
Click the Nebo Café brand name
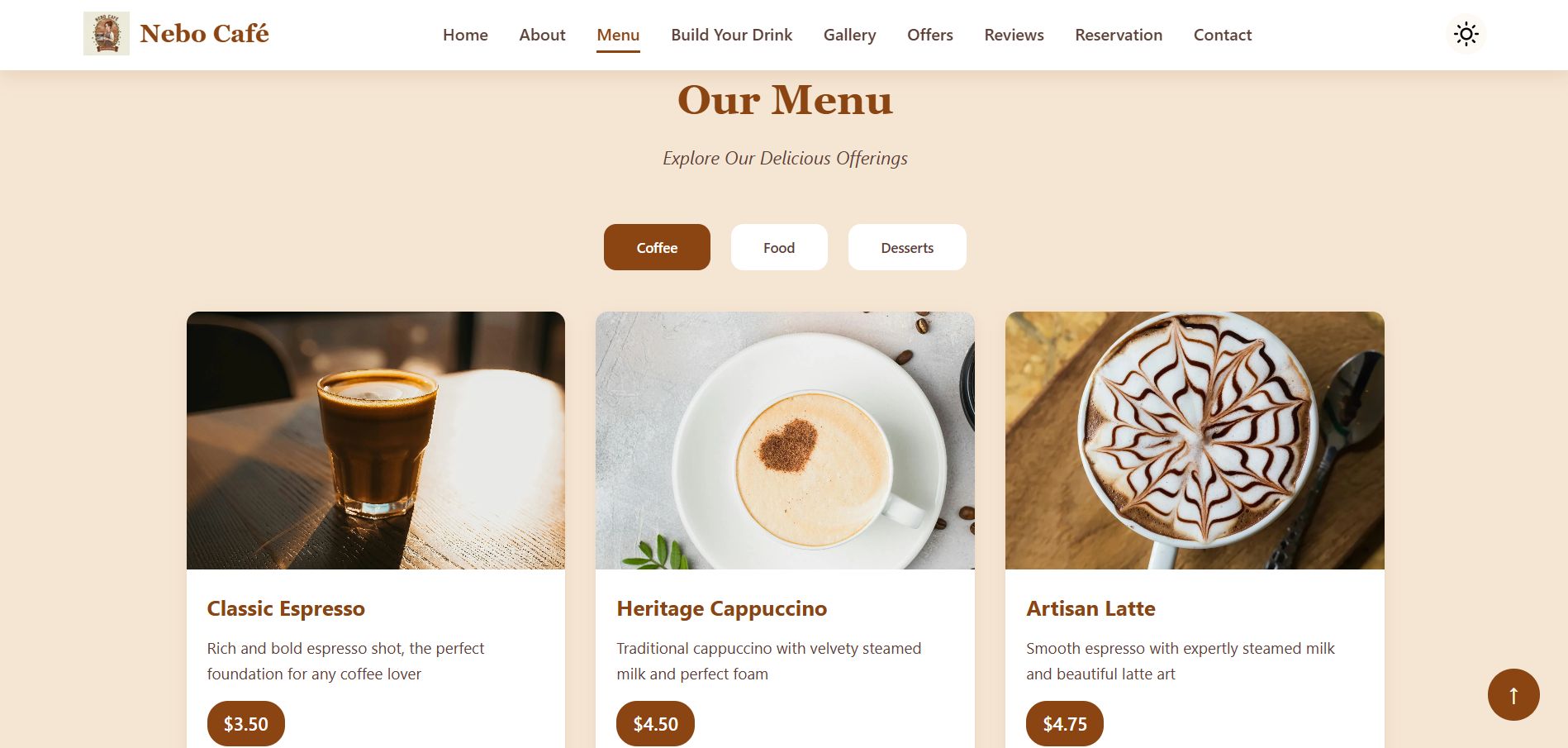tap(204, 34)
